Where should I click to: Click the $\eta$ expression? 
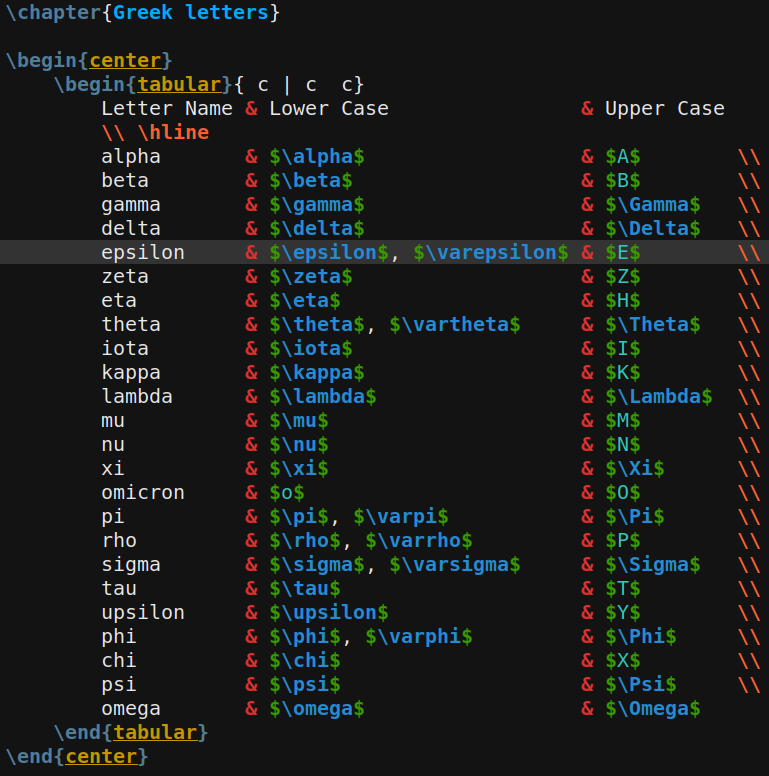pos(305,300)
